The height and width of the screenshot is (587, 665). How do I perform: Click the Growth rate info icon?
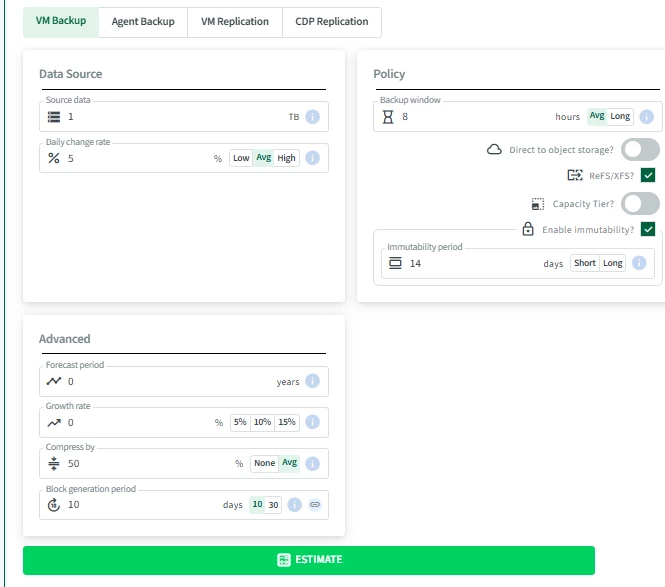(x=312, y=422)
